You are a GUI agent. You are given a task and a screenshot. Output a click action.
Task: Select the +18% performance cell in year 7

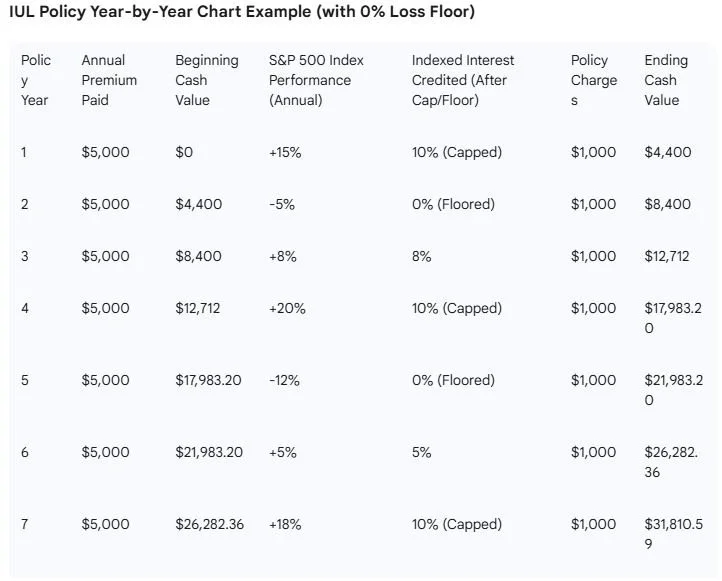pyautogui.click(x=285, y=524)
